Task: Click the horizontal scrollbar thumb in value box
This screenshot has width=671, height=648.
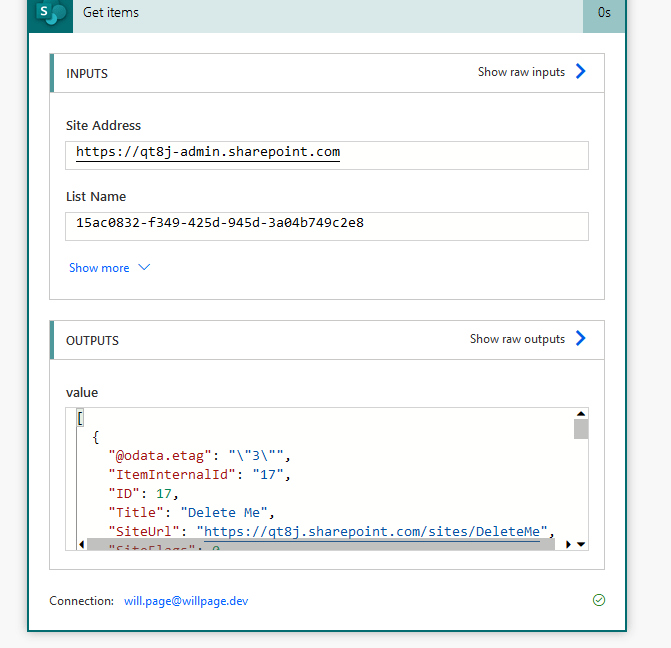Action: click(312, 544)
